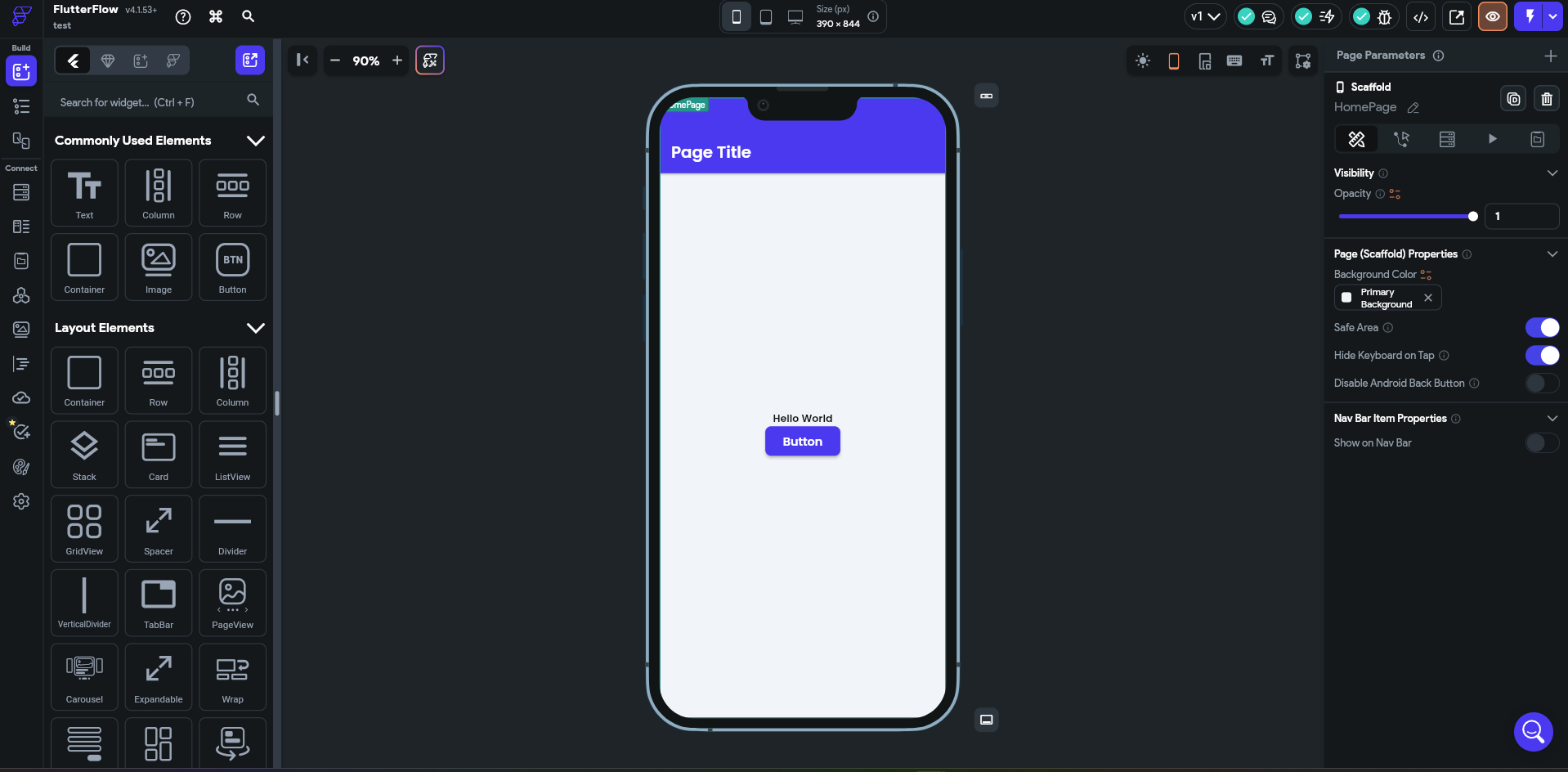
Task: Add the GridView layout widget
Action: coord(84,528)
